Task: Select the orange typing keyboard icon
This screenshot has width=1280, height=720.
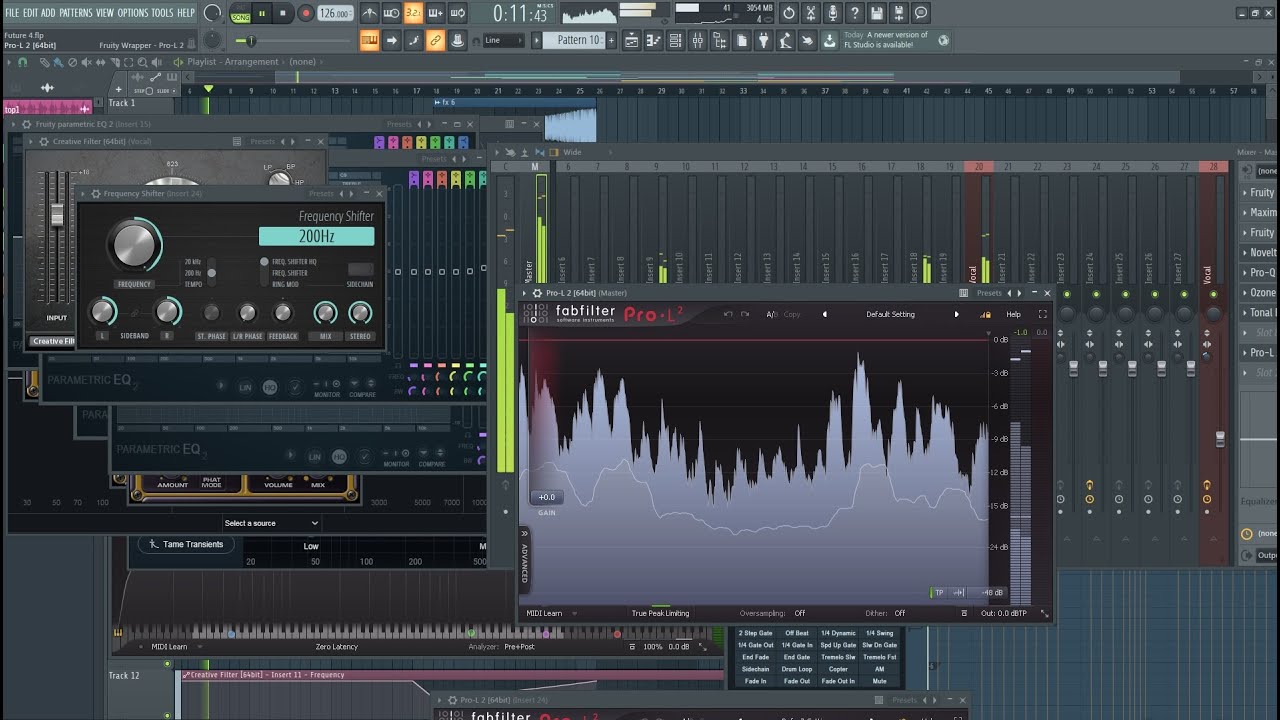Action: [x=369, y=41]
